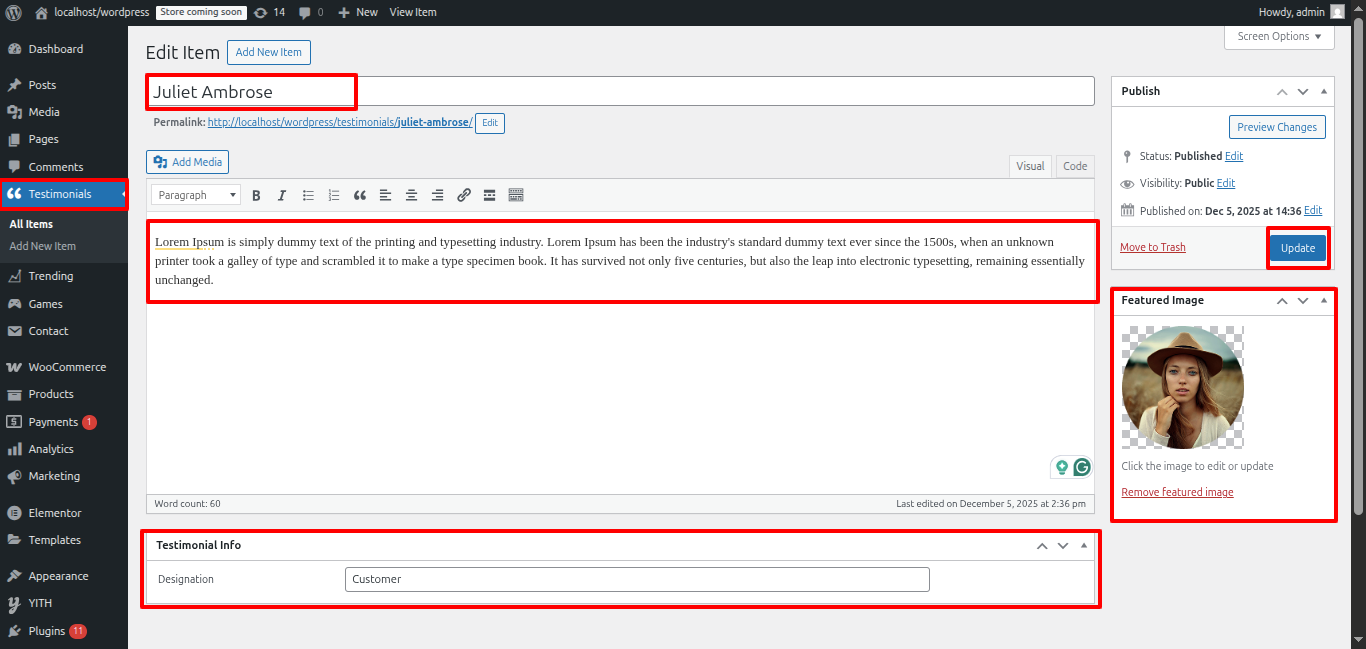The height and width of the screenshot is (649, 1366).
Task: Toggle the Featured Image panel
Action: (1324, 300)
